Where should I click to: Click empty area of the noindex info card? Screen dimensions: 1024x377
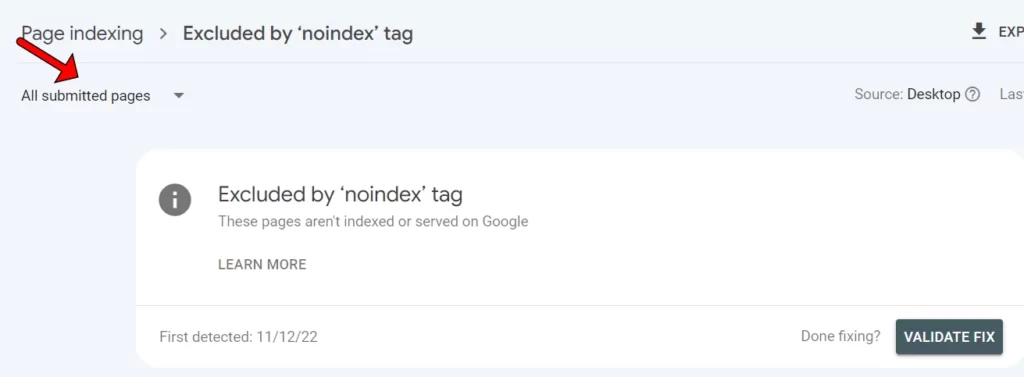[x=718, y=248]
